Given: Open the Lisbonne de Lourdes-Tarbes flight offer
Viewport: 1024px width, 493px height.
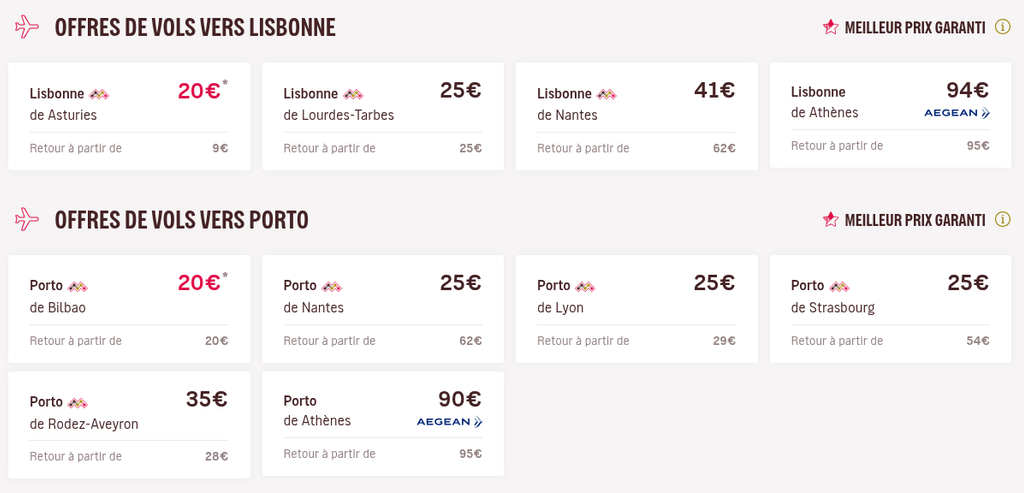Looking at the screenshot, I should (x=383, y=116).
